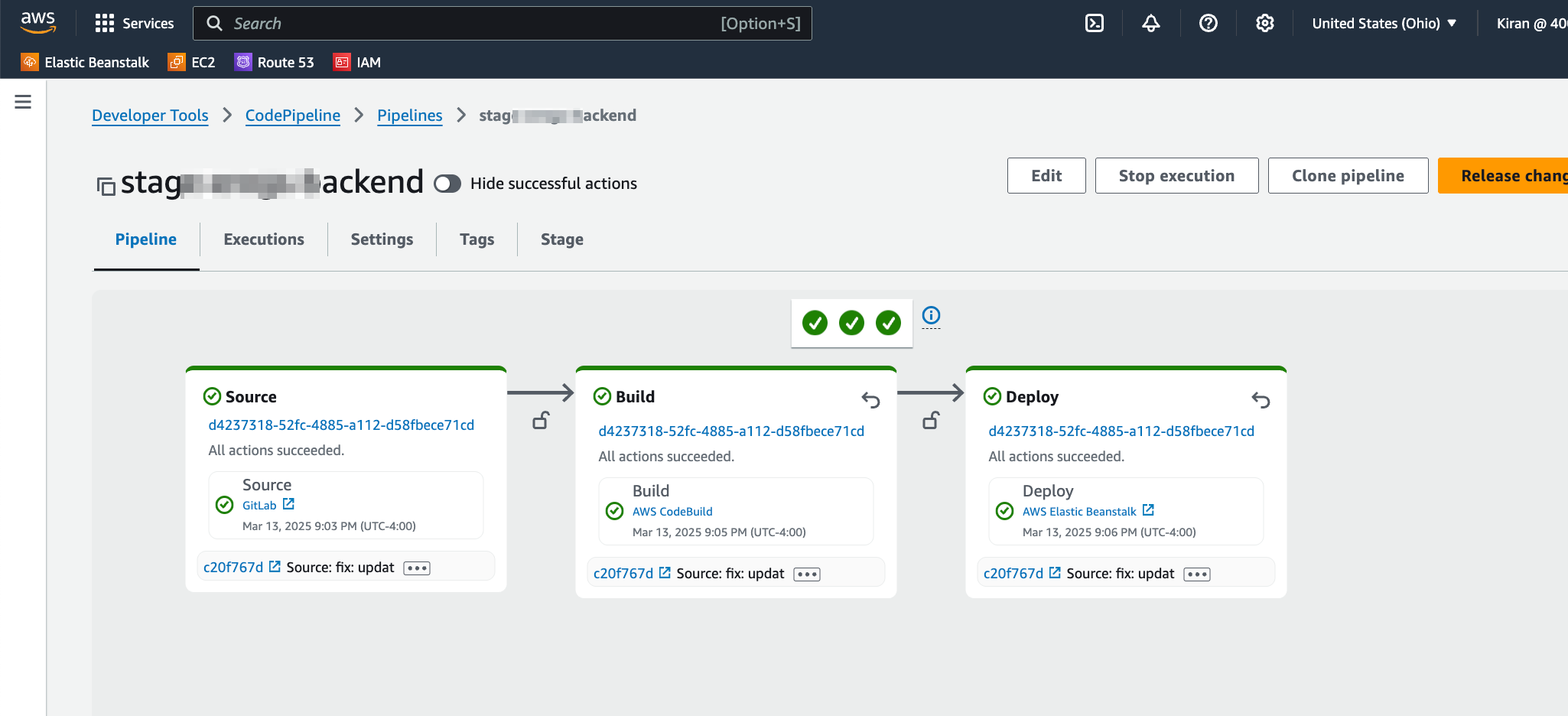Open commit external link icon in Source stage
1568x716 pixels.
275,567
